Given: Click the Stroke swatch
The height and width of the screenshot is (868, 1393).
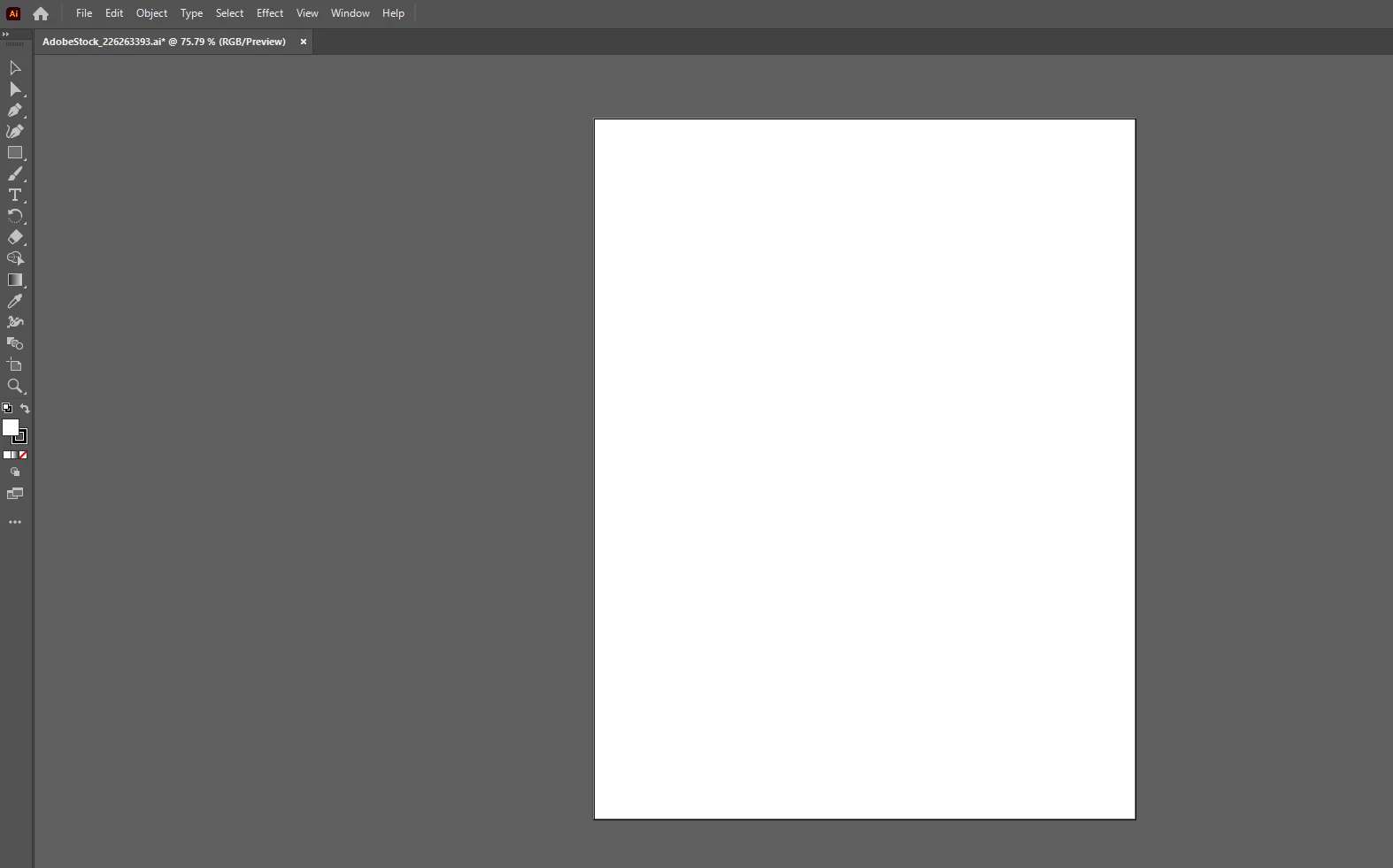Looking at the screenshot, I should 20,437.
